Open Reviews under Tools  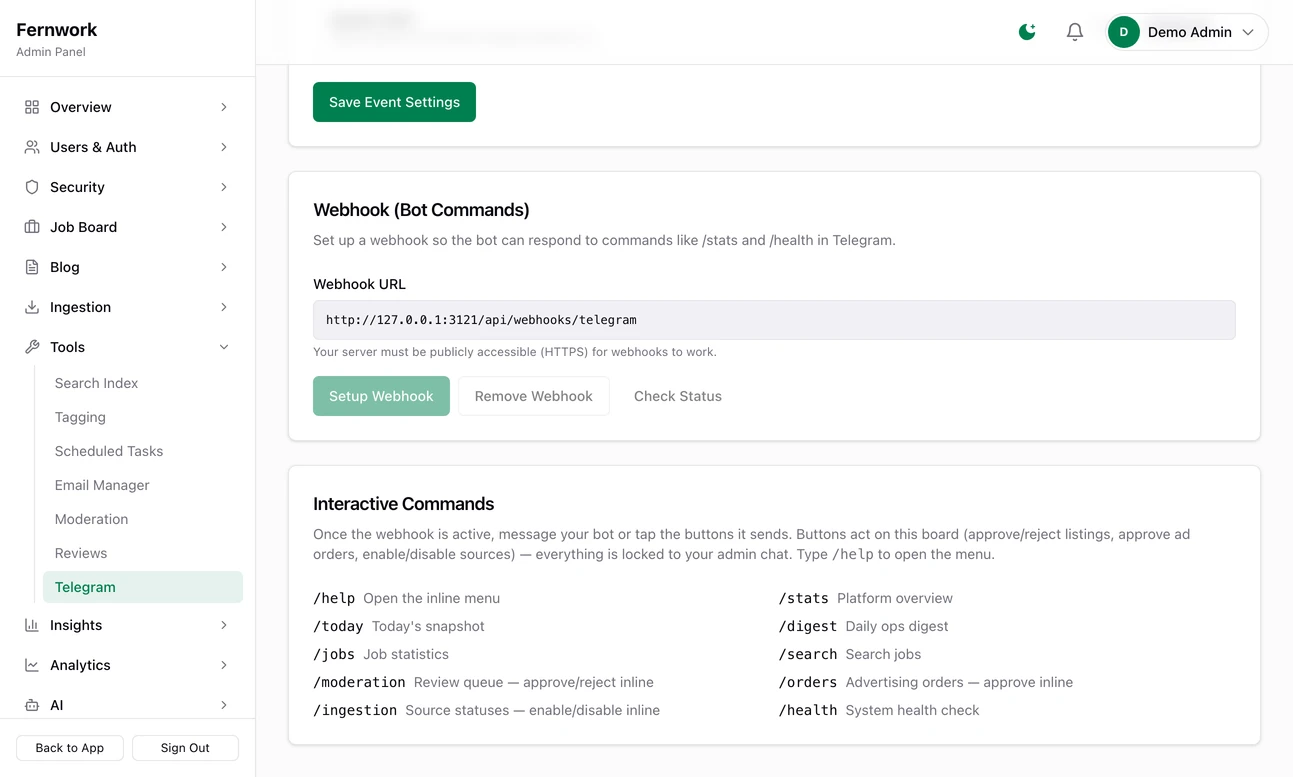142,553
